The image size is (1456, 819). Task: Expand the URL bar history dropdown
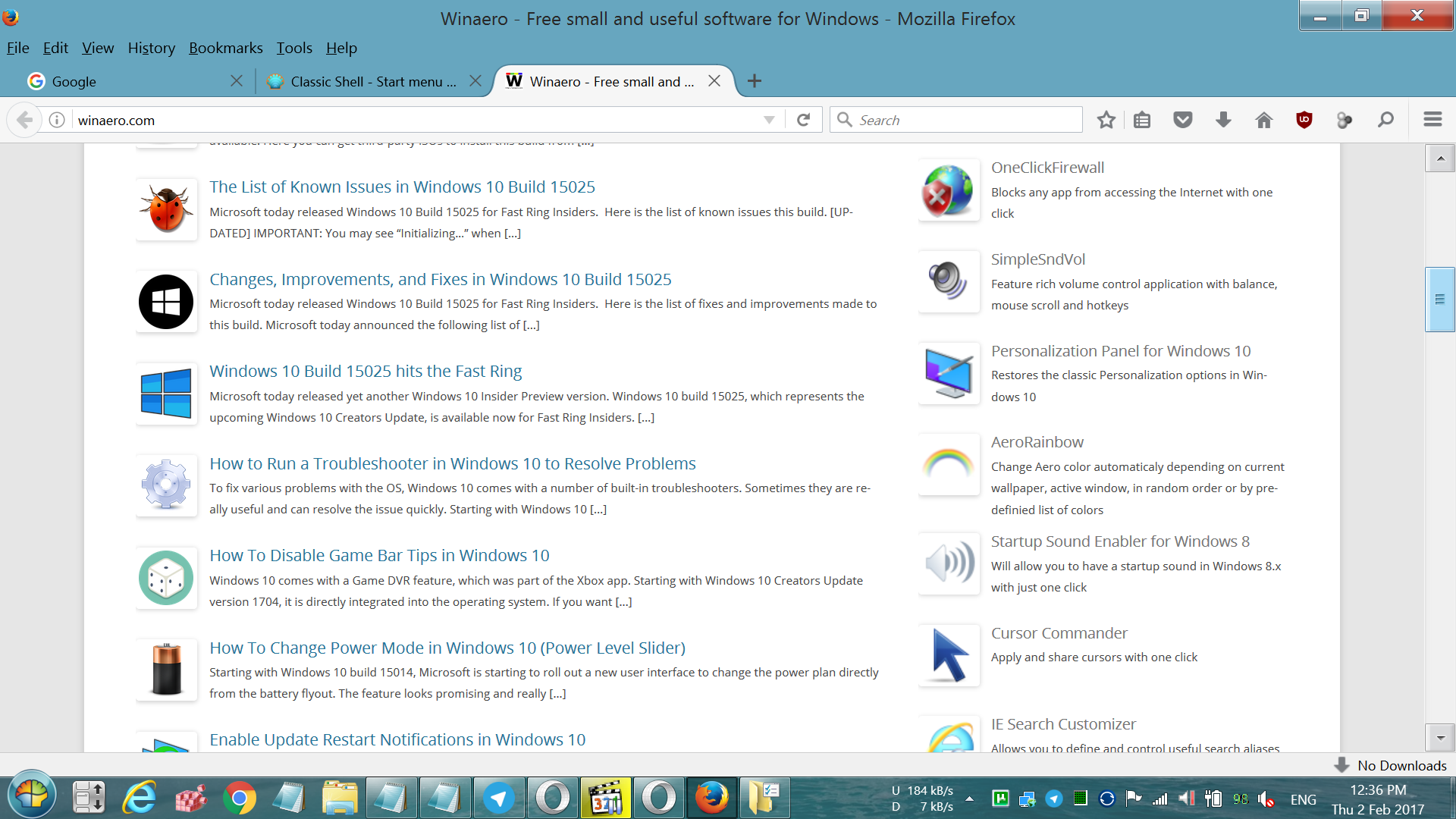point(769,120)
